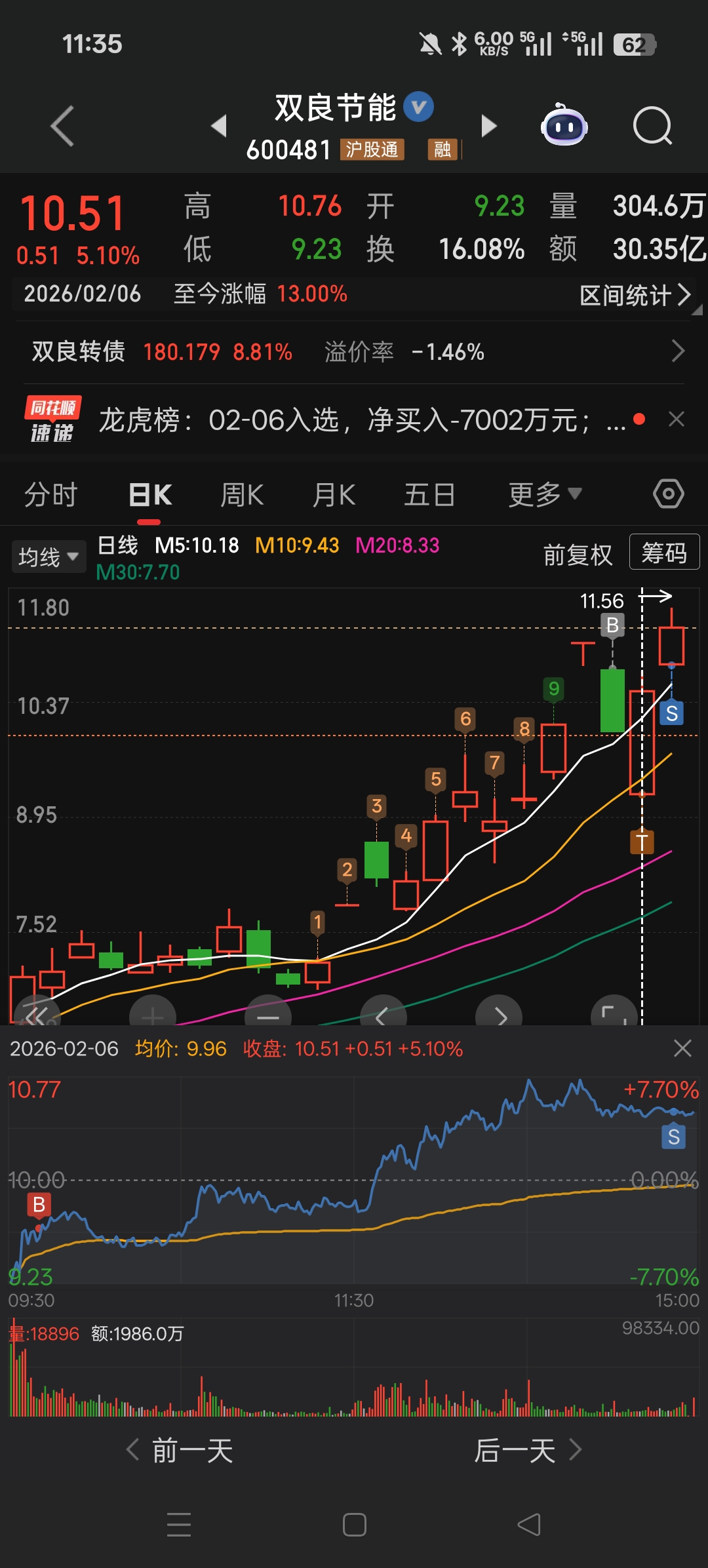
Task: Dismiss the 龙虎榜 news banner
Action: 677,420
